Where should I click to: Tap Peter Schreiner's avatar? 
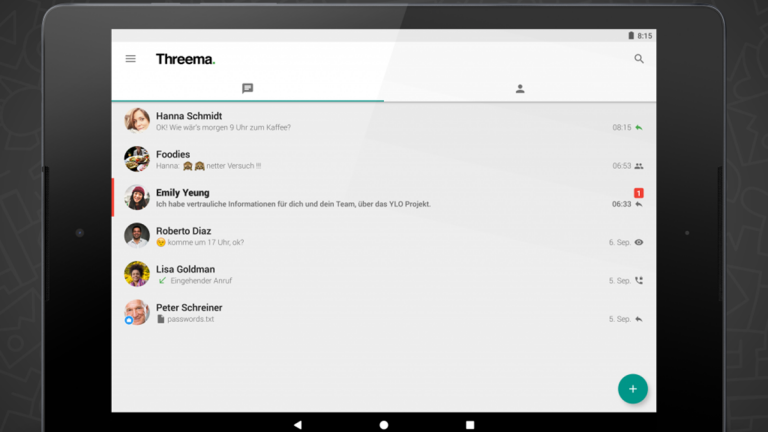click(137, 312)
